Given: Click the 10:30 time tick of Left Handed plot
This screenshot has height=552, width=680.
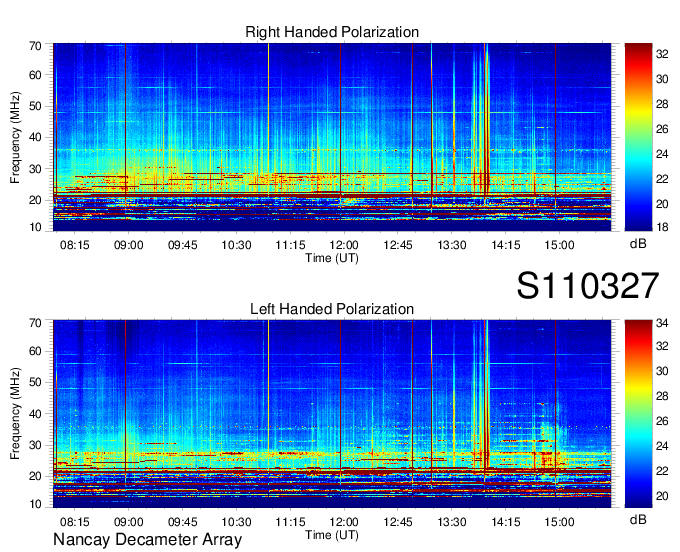Looking at the screenshot, I should [x=236, y=522].
